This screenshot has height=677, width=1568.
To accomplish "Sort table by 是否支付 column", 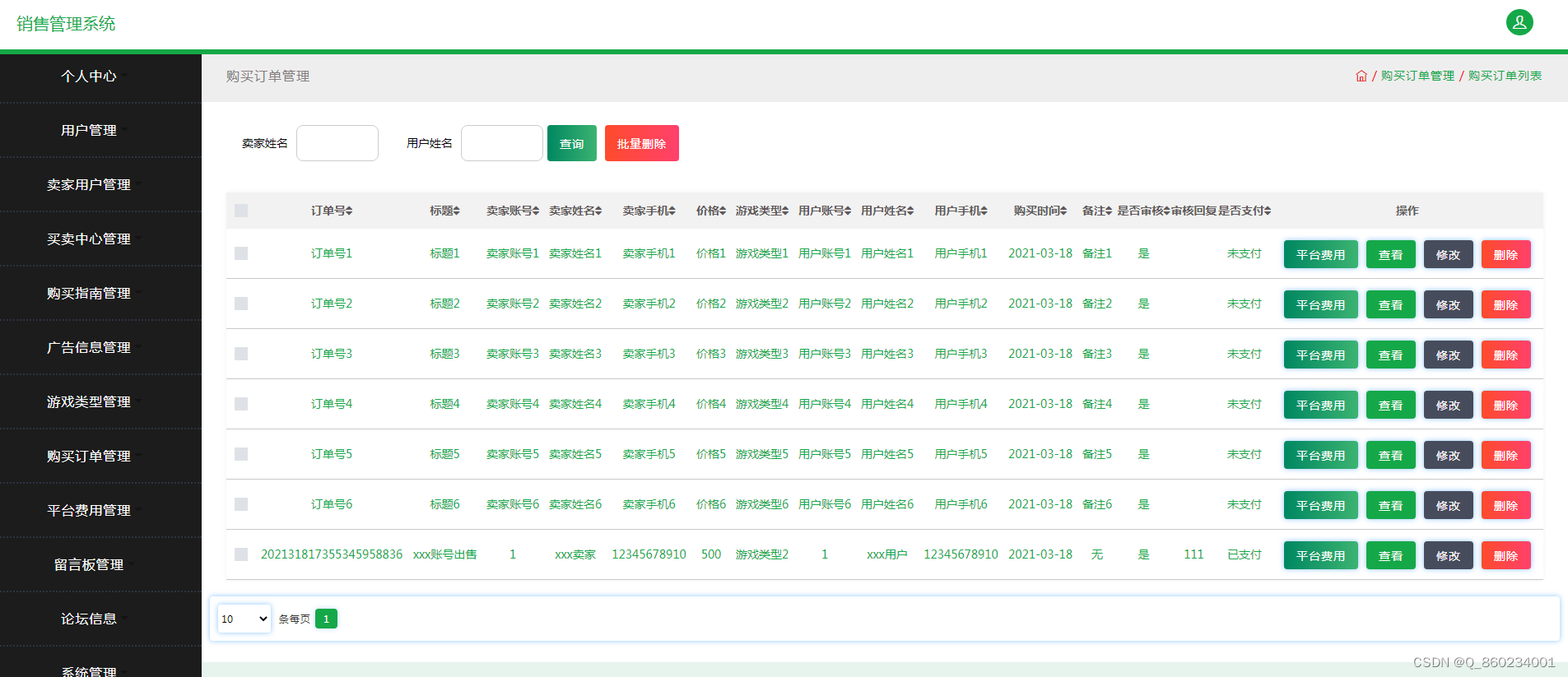I will 1245,211.
